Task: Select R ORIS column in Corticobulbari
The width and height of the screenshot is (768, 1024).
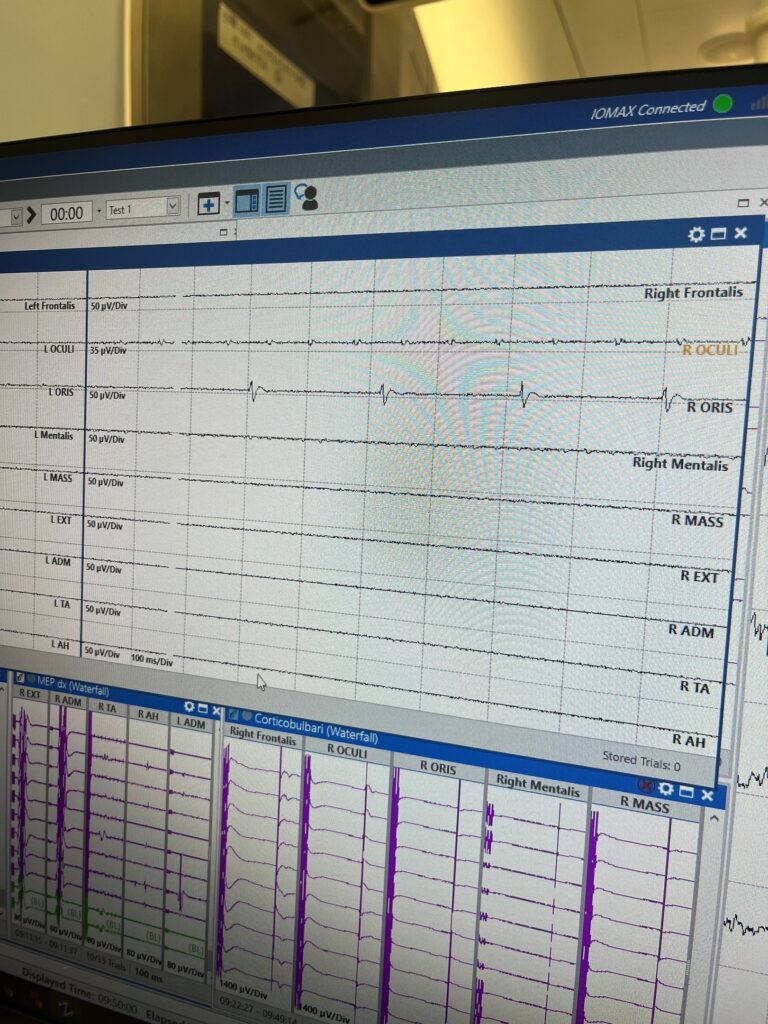Action: [x=438, y=767]
